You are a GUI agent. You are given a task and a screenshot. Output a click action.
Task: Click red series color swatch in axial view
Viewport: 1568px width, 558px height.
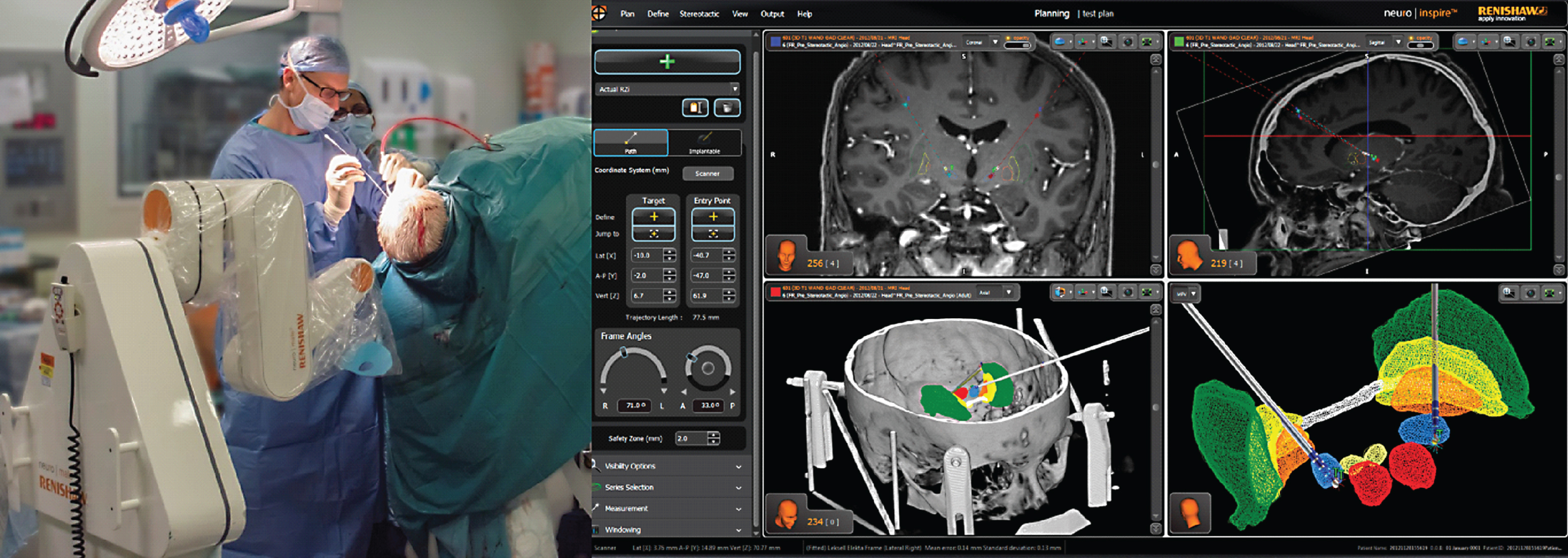[x=775, y=292]
